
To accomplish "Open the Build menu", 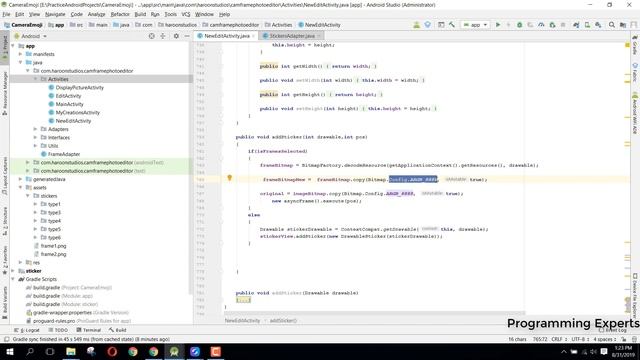I will [x=140, y=14].
